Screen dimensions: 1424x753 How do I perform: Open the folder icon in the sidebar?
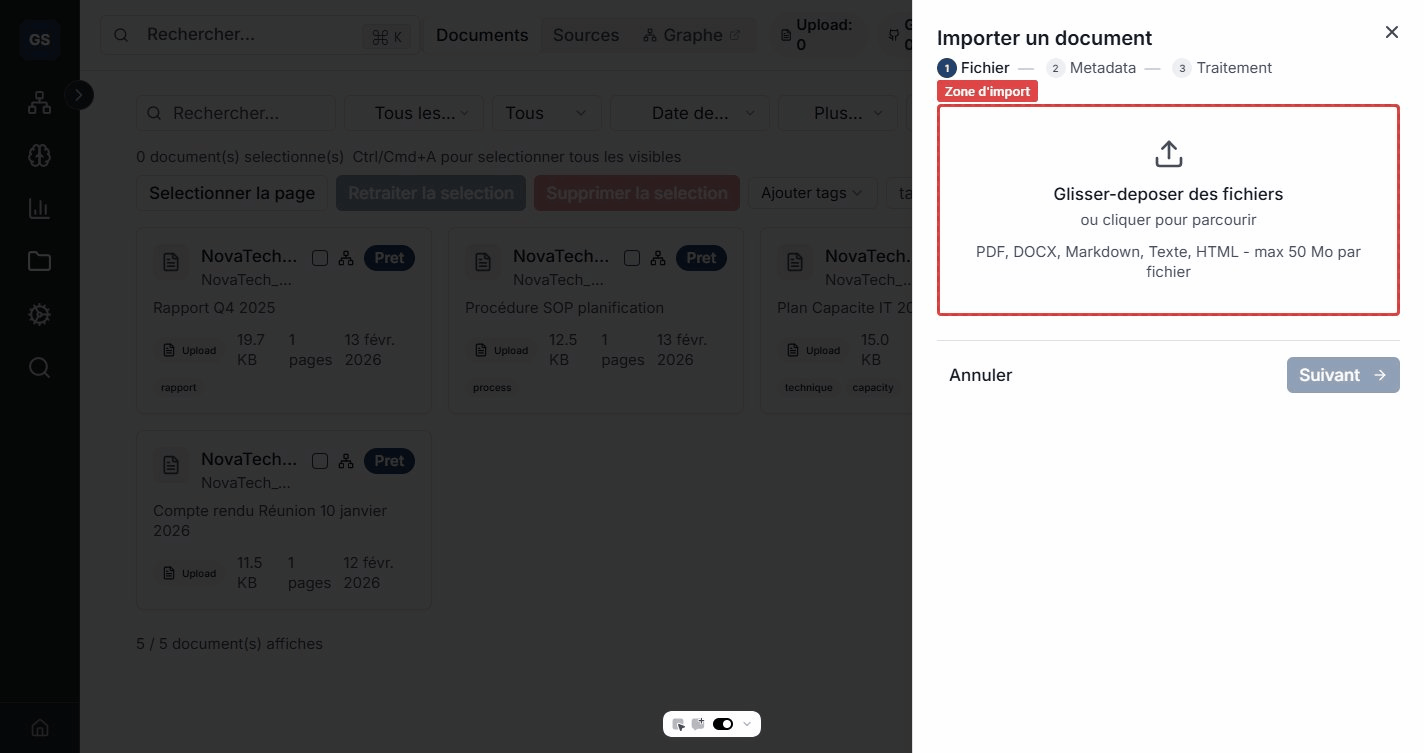click(x=39, y=261)
